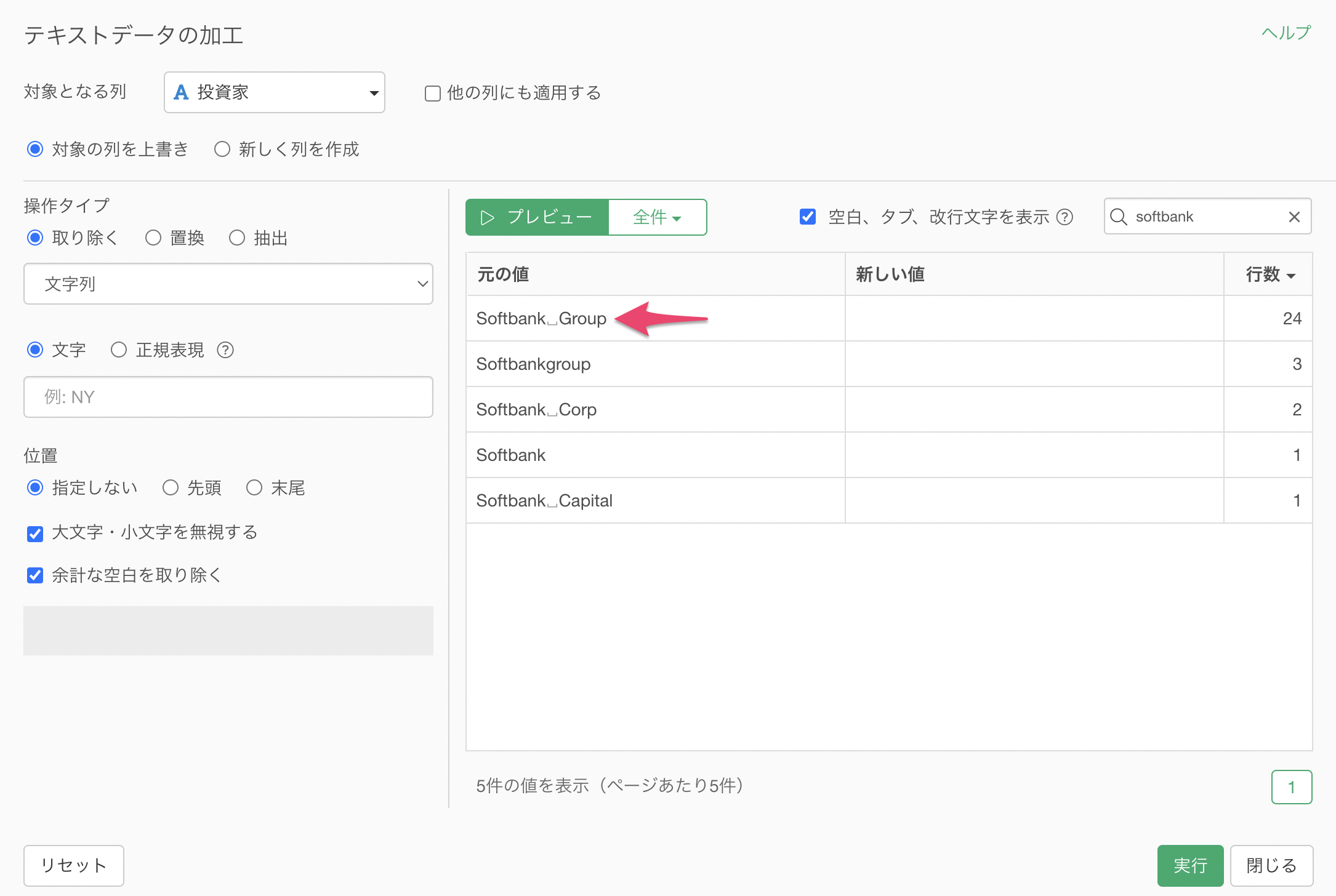This screenshot has height=896, width=1336.
Task: Choose 正規表現 match mode
Action: click(119, 350)
